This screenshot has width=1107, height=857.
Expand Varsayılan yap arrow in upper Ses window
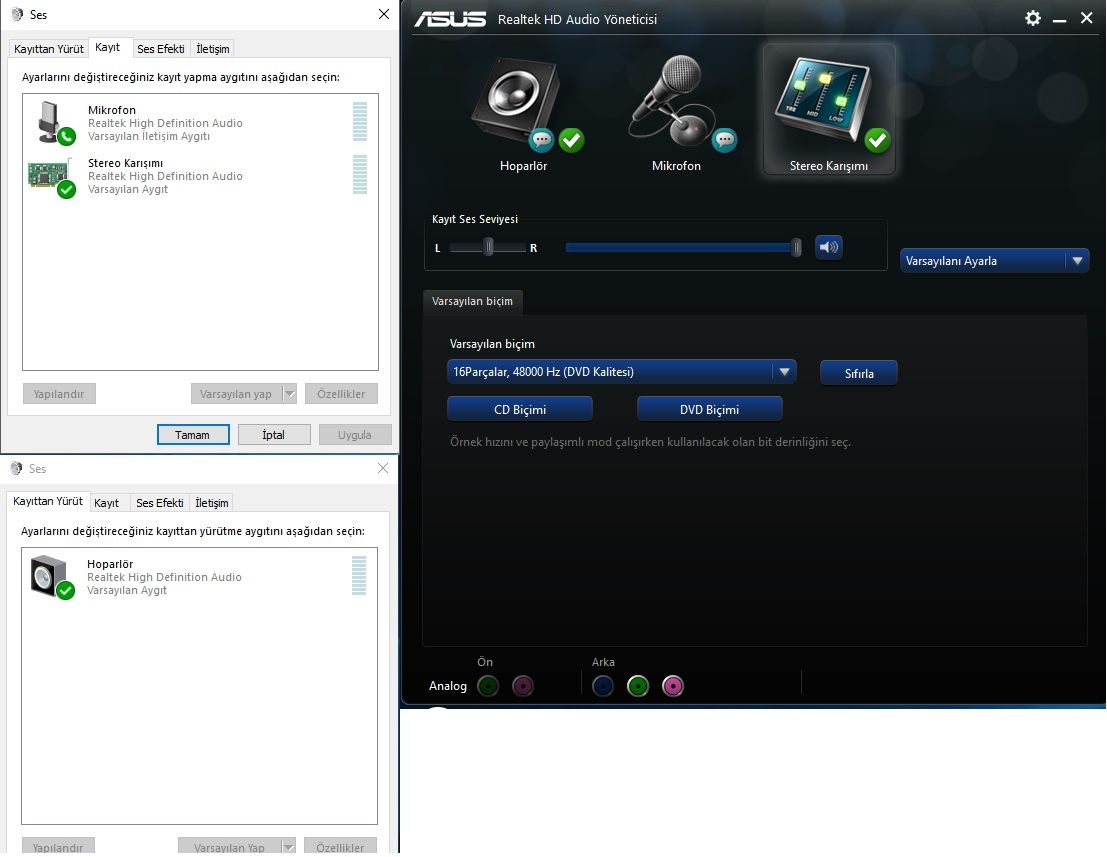[x=289, y=394]
